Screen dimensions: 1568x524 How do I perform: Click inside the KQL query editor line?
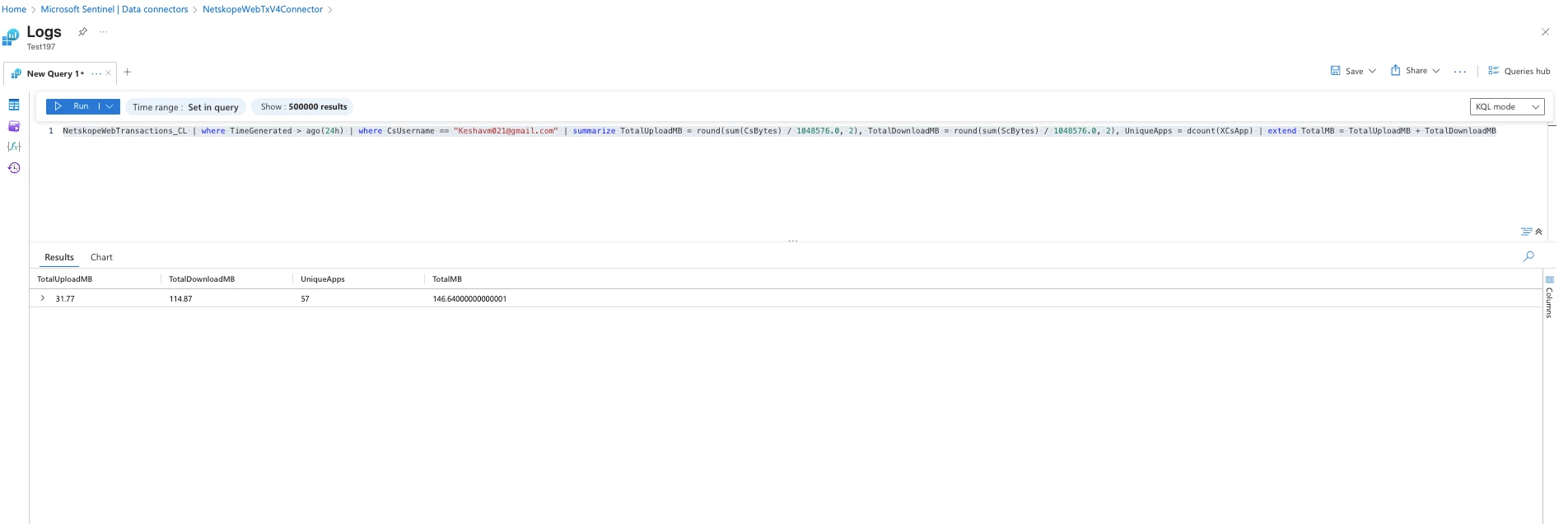pos(779,131)
